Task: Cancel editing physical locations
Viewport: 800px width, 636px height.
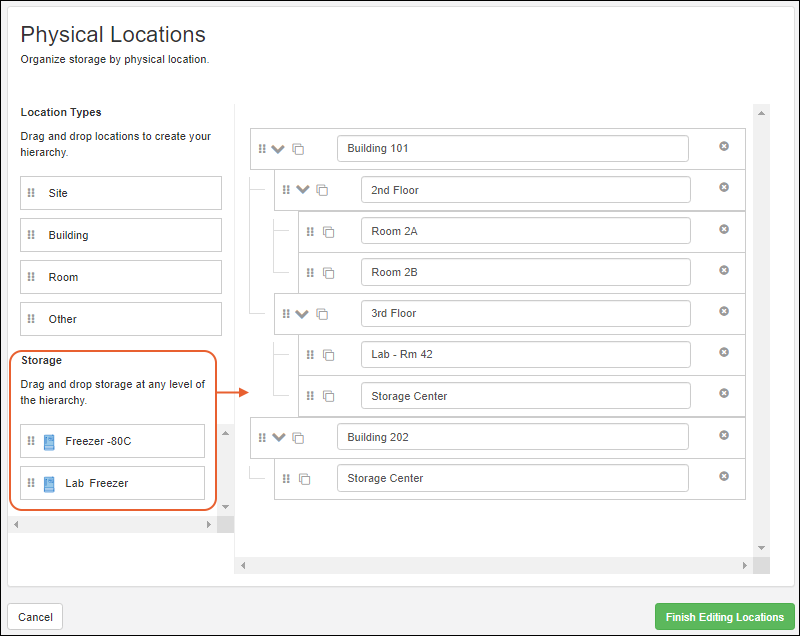Action: pyautogui.click(x=34, y=617)
